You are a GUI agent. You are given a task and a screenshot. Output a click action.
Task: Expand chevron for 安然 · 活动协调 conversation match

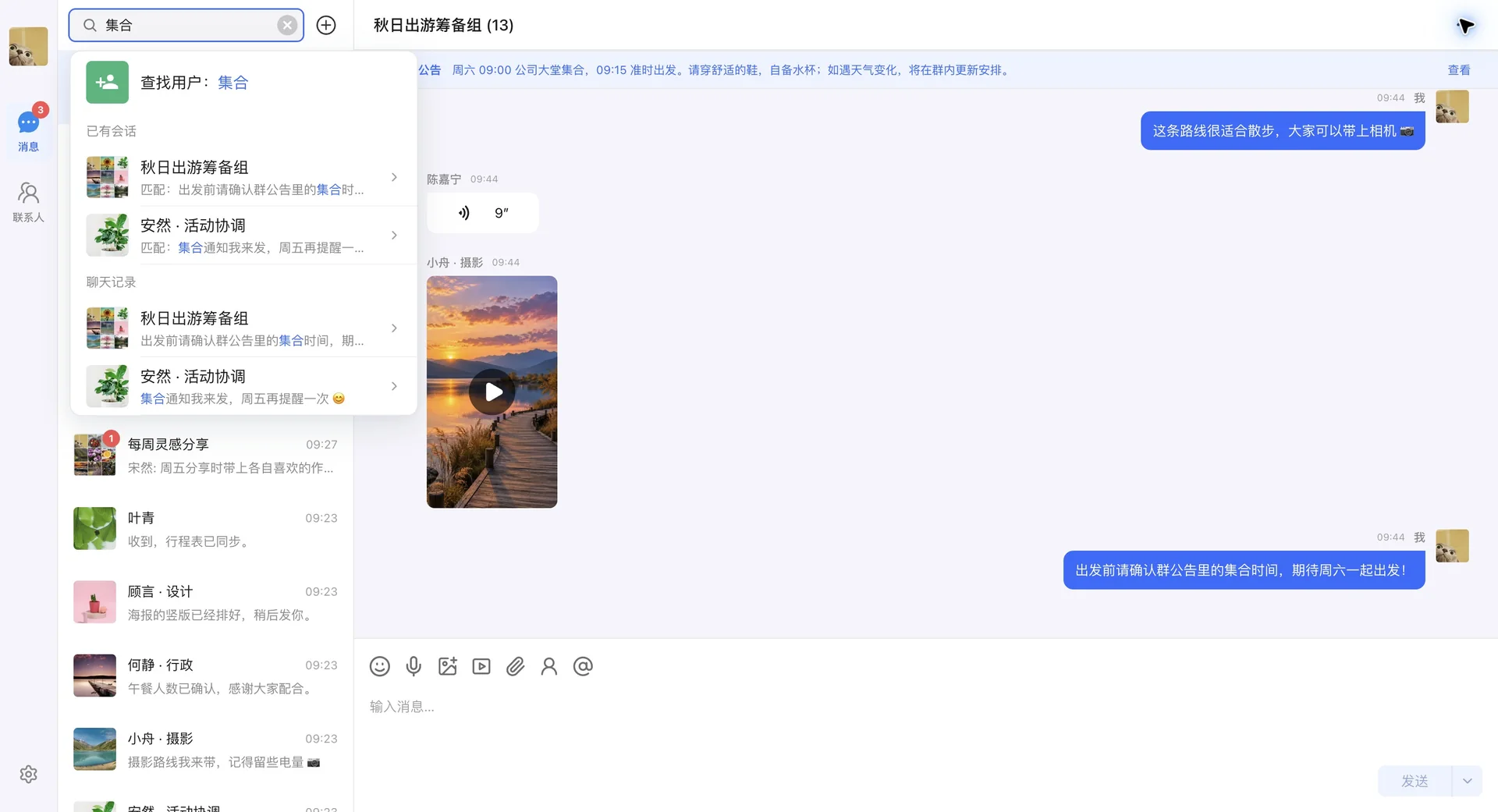394,235
